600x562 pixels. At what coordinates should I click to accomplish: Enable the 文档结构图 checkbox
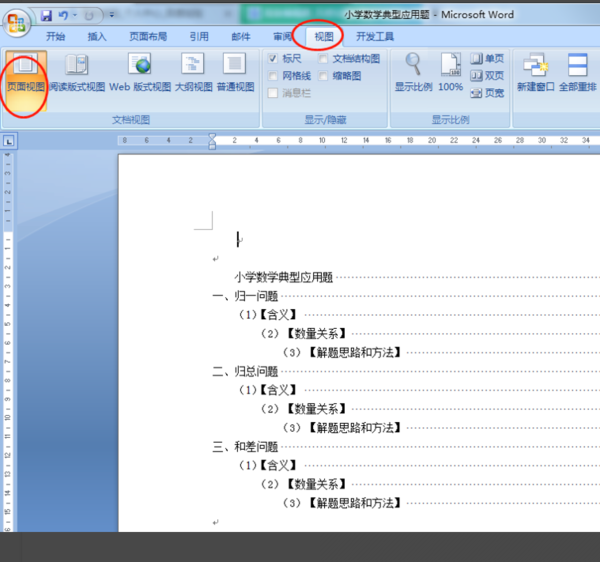tap(323, 59)
